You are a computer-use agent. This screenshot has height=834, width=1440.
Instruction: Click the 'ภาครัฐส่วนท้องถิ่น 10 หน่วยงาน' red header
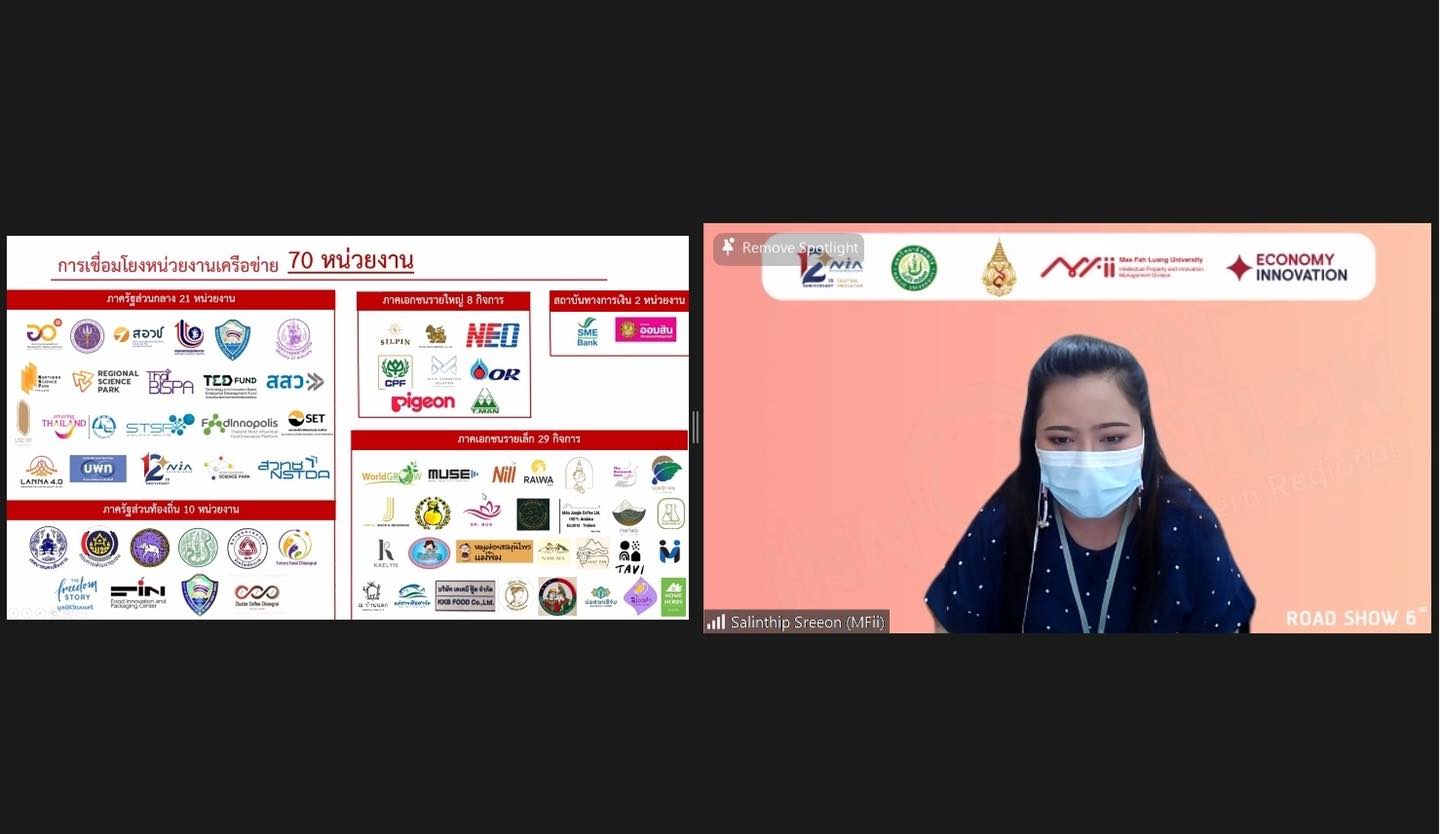pos(171,510)
